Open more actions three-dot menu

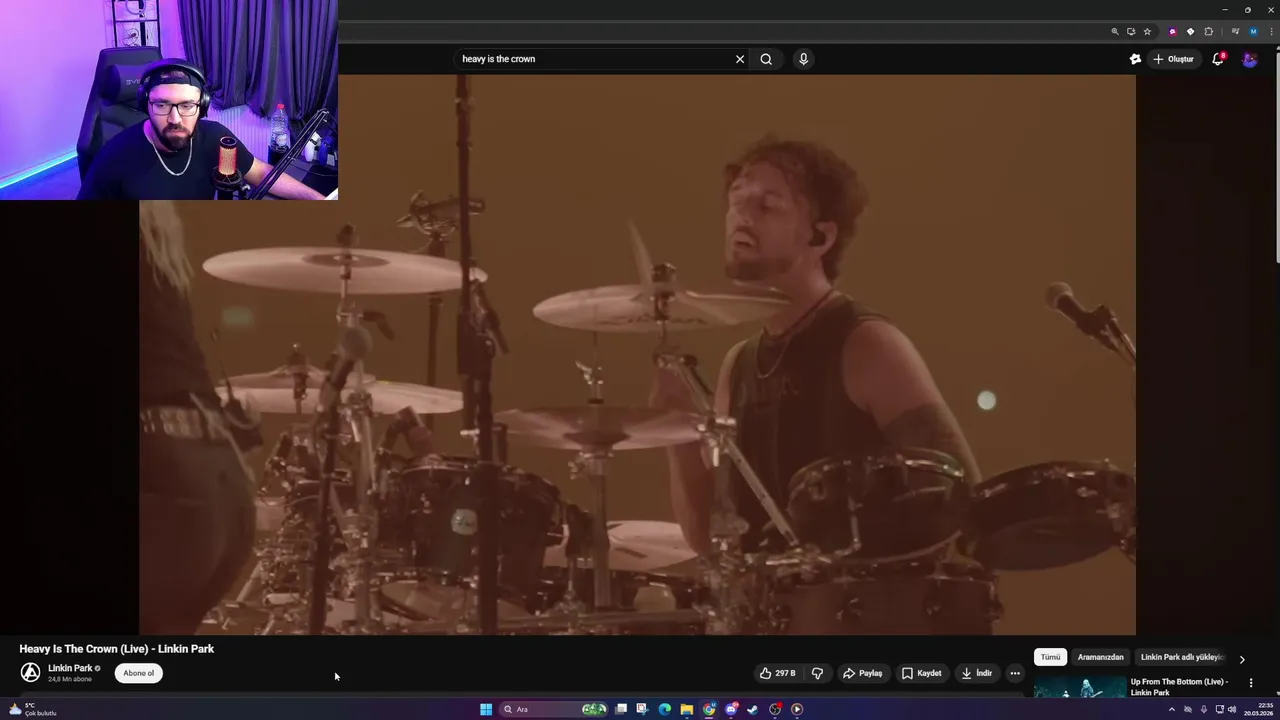tap(1015, 673)
